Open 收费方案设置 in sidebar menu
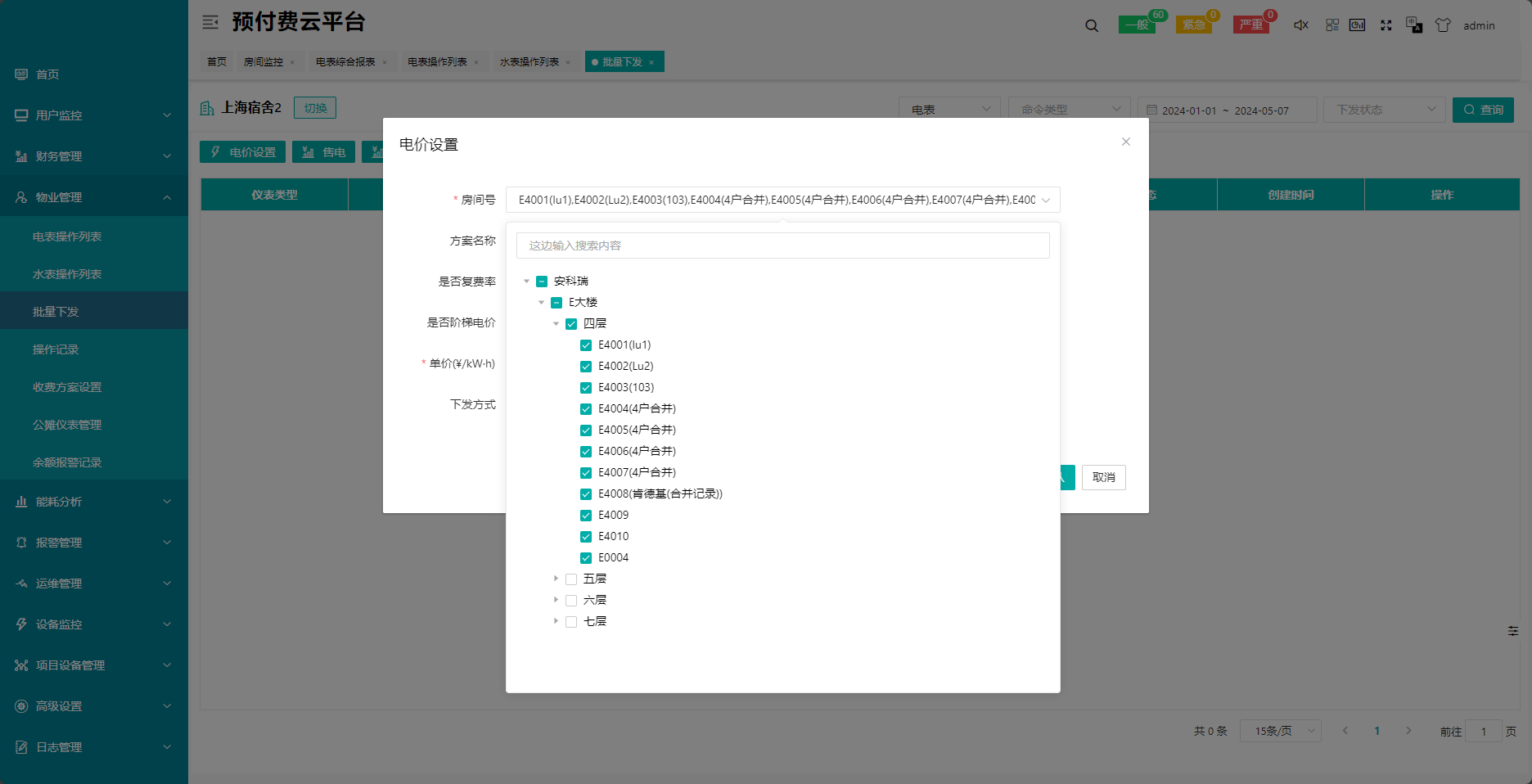1532x784 pixels. point(67,387)
